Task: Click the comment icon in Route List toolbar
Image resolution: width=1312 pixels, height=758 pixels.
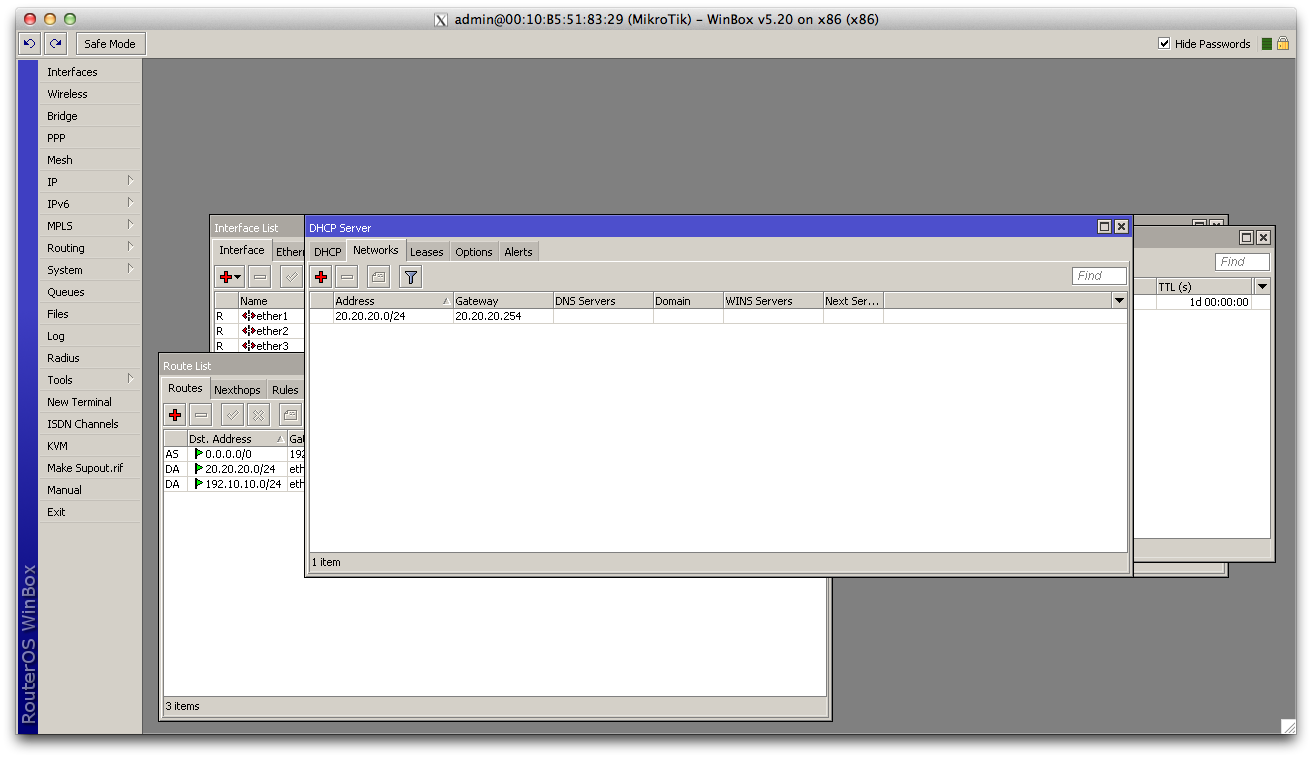Action: tap(290, 414)
